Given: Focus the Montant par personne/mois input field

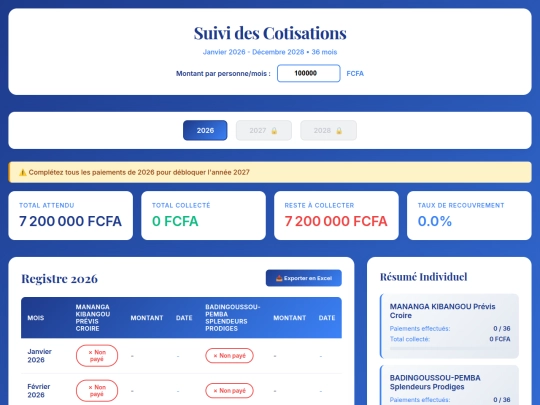Looking at the screenshot, I should tap(309, 73).
